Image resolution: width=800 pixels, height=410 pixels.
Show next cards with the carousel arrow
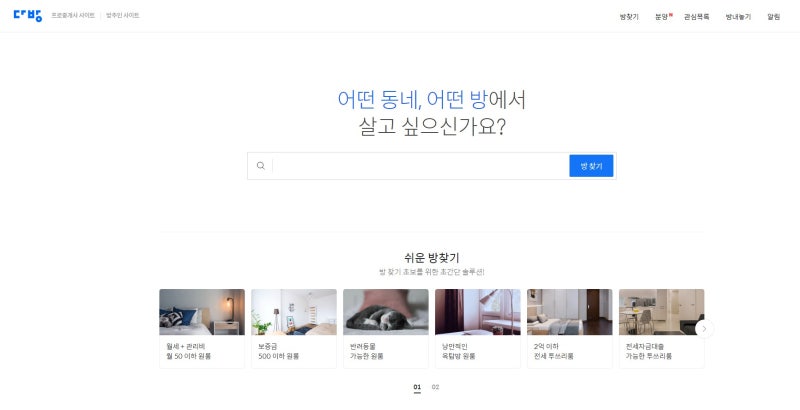click(x=704, y=329)
